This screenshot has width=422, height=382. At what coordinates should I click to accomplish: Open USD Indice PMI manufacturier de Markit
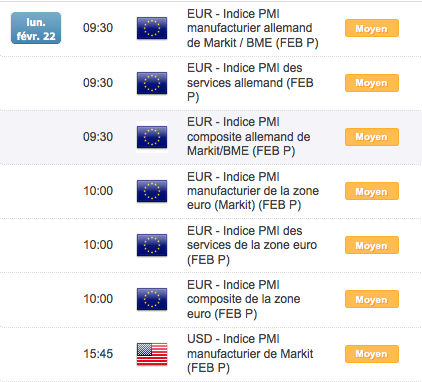click(250, 354)
